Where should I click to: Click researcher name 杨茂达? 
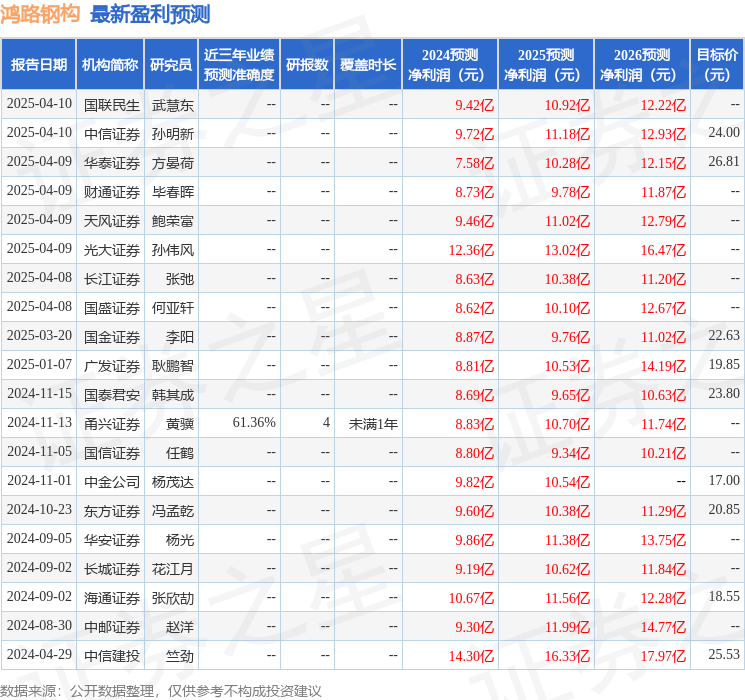pos(173,482)
